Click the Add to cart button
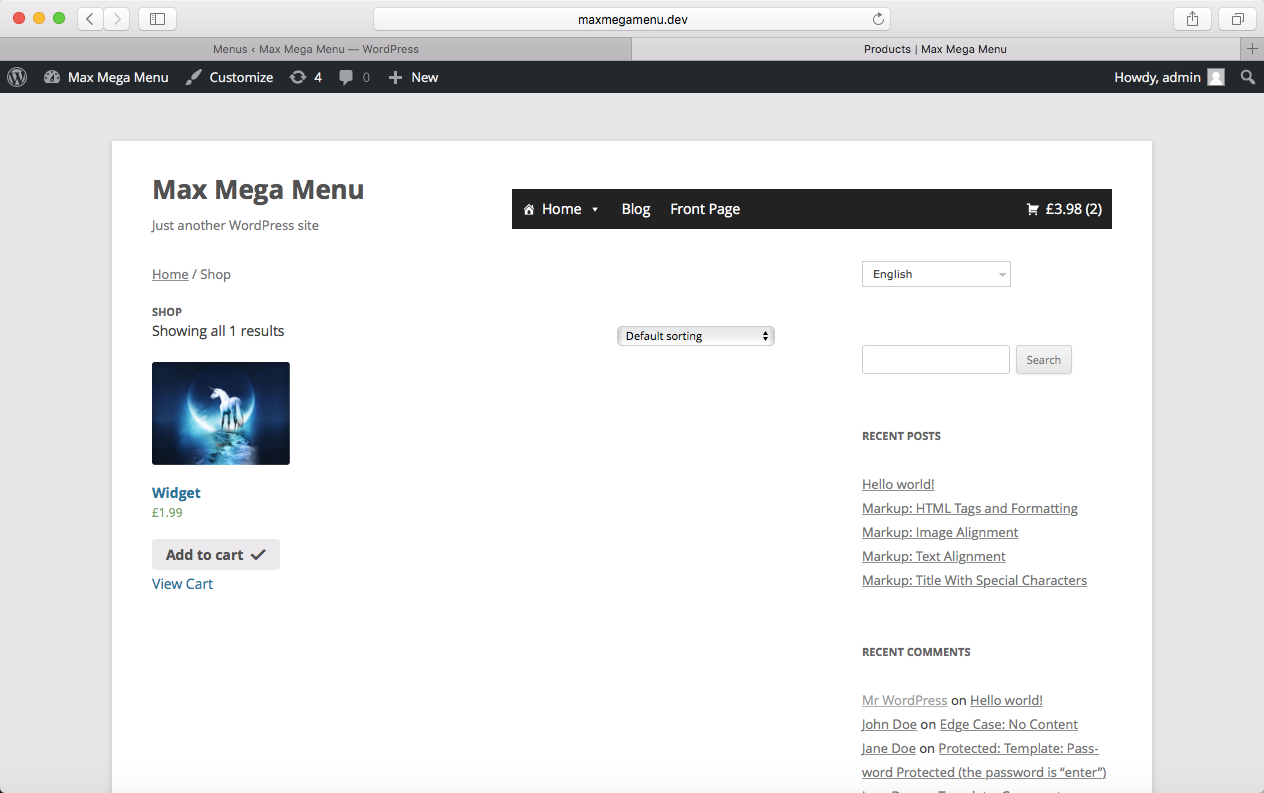The image size is (1264, 793). pos(216,555)
